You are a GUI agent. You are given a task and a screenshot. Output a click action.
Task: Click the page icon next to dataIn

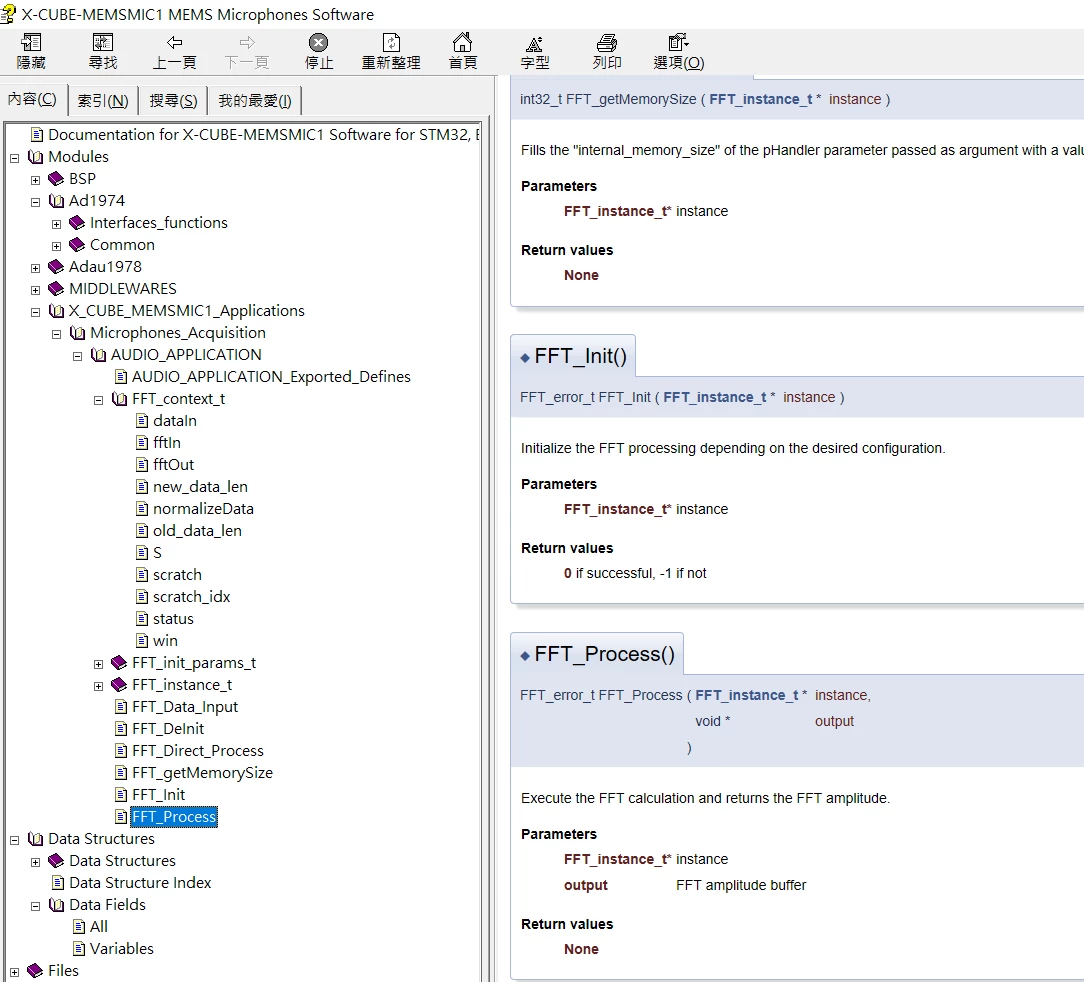tap(142, 420)
